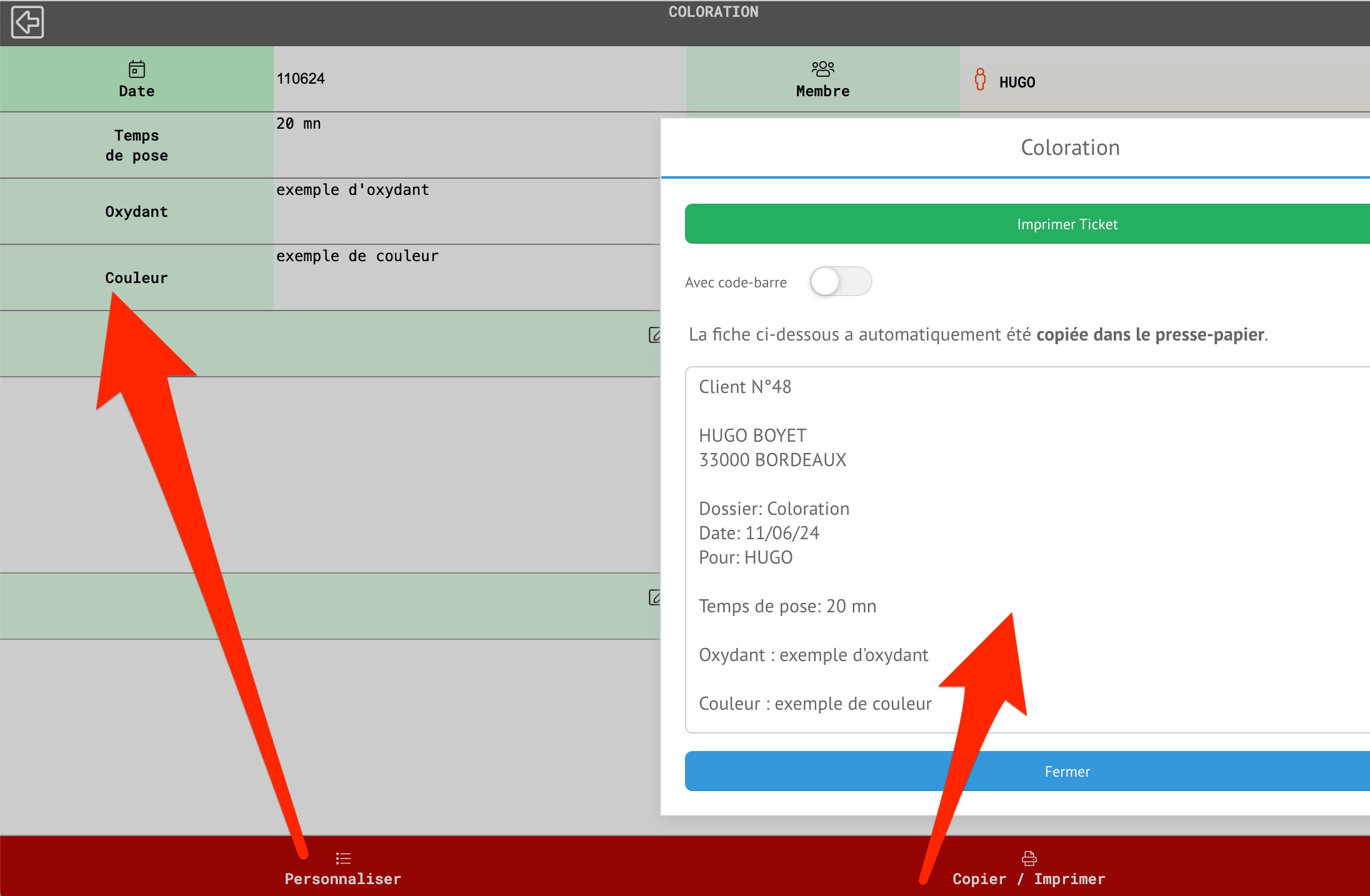Enable the Avec code-barre switch
The image size is (1370, 896).
coord(840,282)
